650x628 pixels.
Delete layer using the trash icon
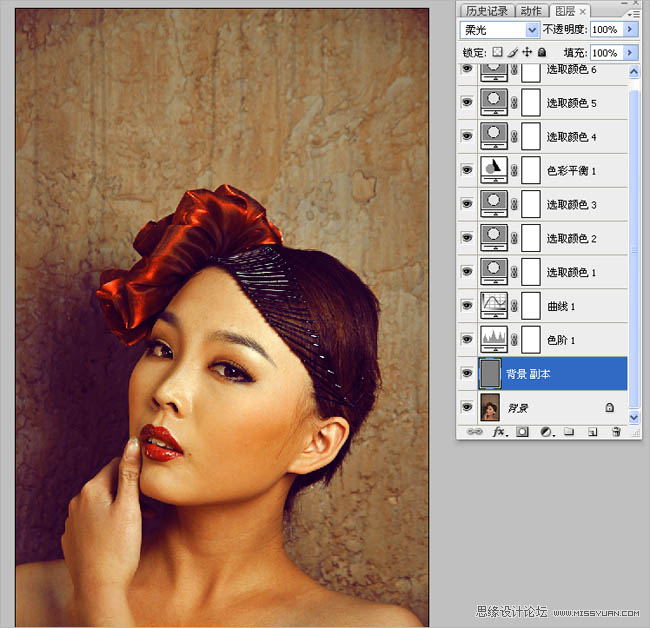616,432
